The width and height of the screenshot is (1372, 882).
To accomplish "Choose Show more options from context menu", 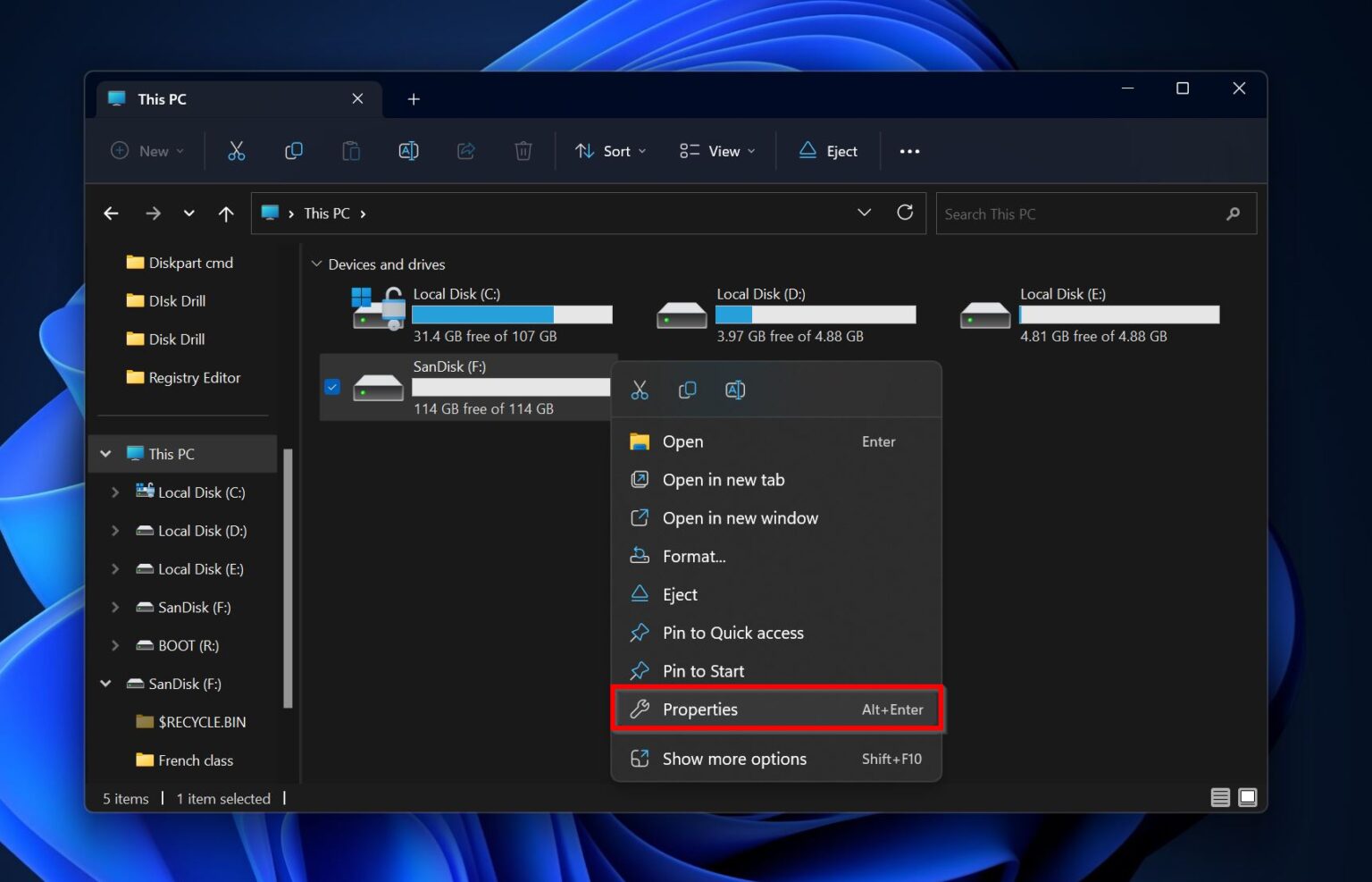I will [733, 758].
